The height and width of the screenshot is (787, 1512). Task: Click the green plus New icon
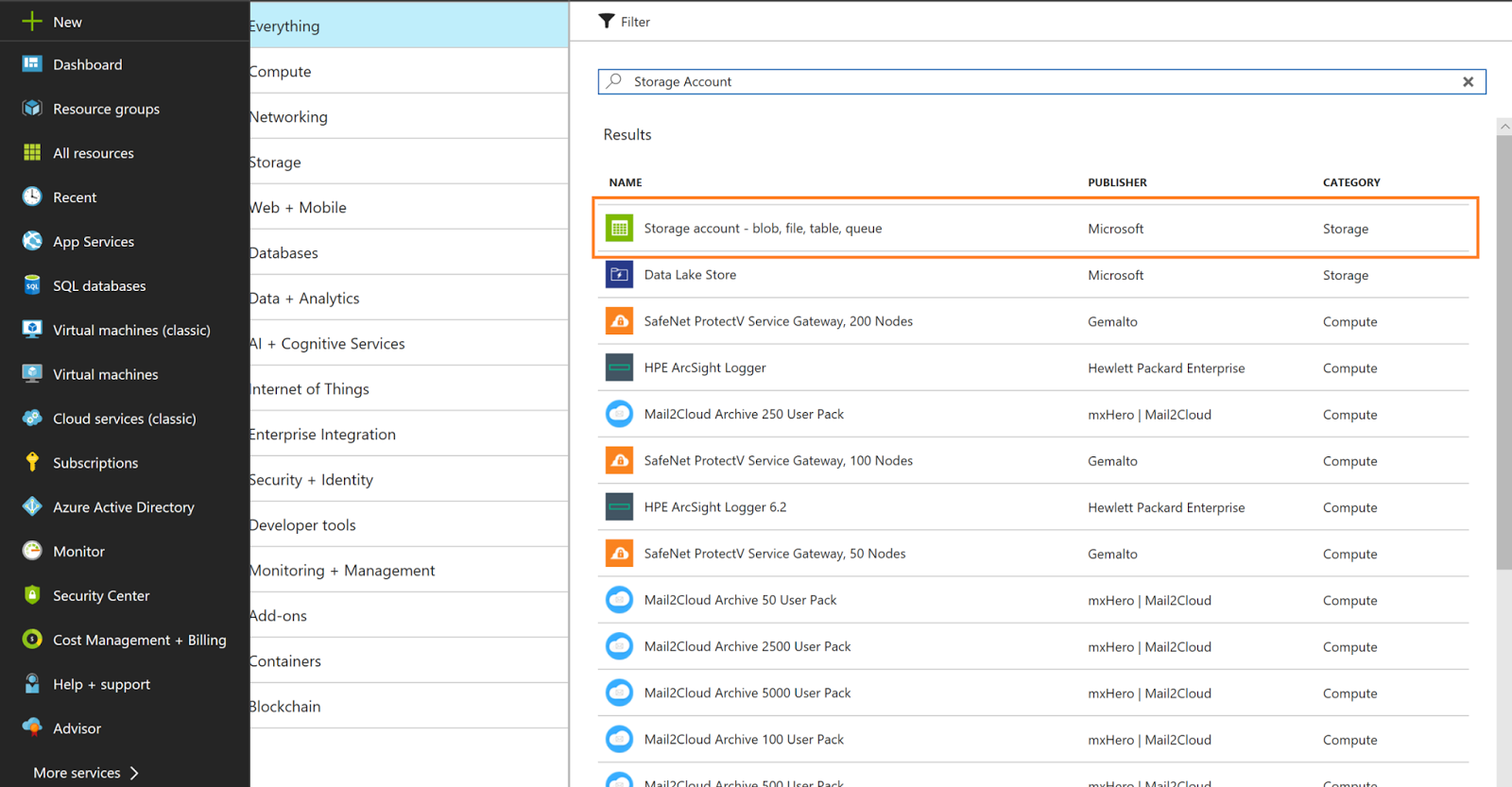click(x=32, y=21)
